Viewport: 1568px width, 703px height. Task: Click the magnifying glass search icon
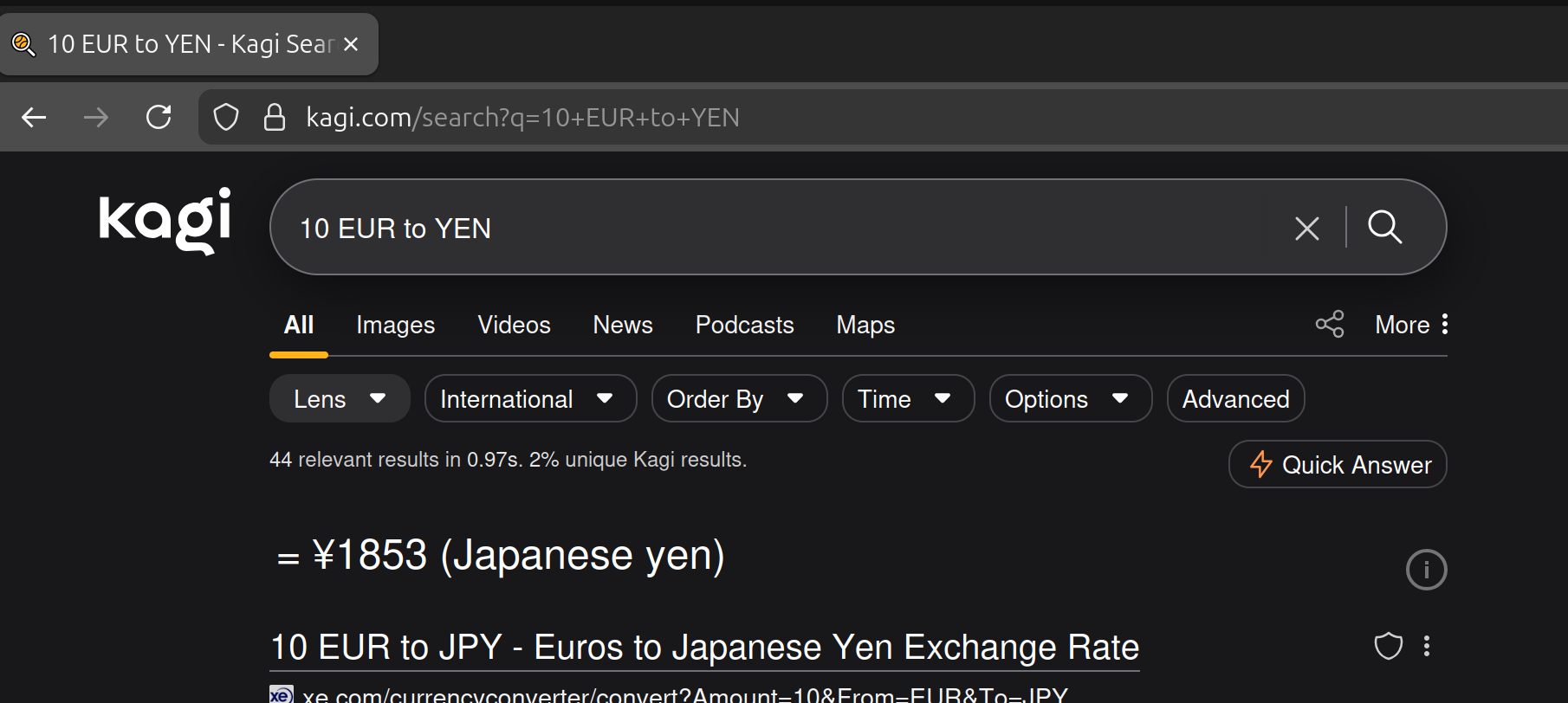[x=1384, y=228]
